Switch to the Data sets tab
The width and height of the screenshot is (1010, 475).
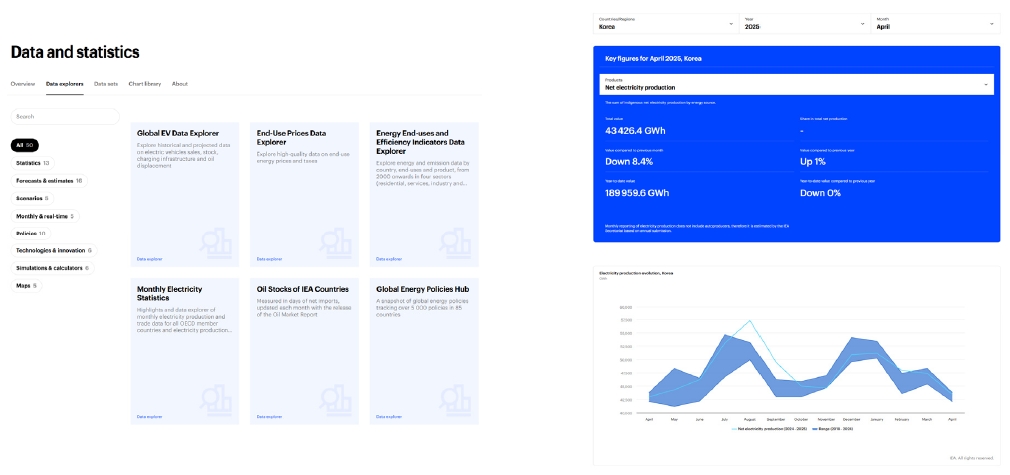coord(106,84)
